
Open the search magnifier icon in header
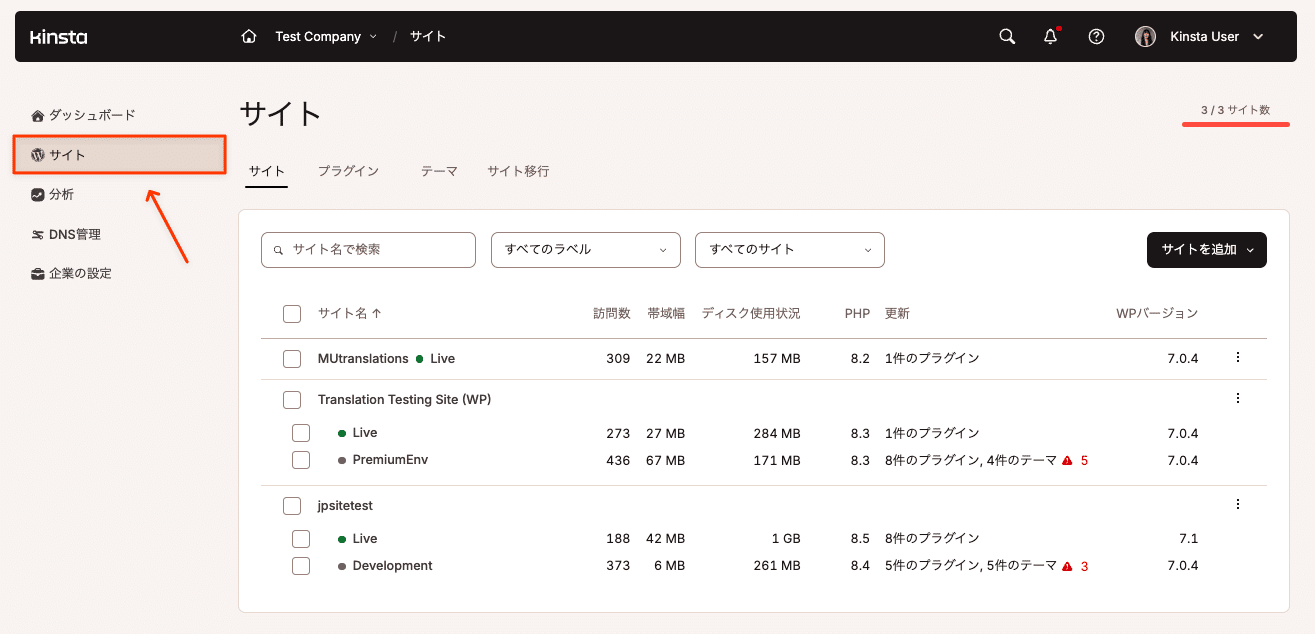(x=1007, y=36)
